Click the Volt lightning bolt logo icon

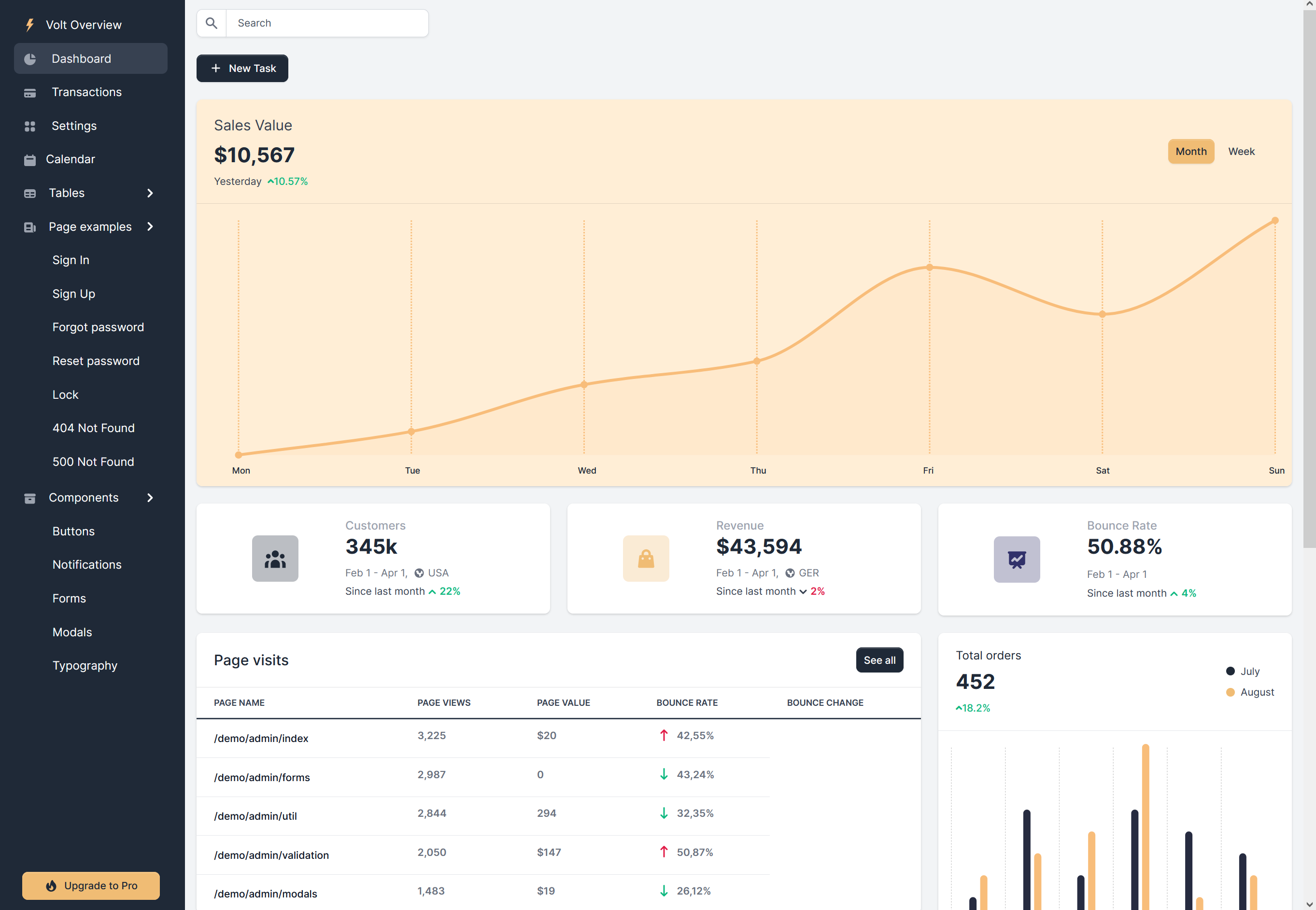click(x=30, y=25)
